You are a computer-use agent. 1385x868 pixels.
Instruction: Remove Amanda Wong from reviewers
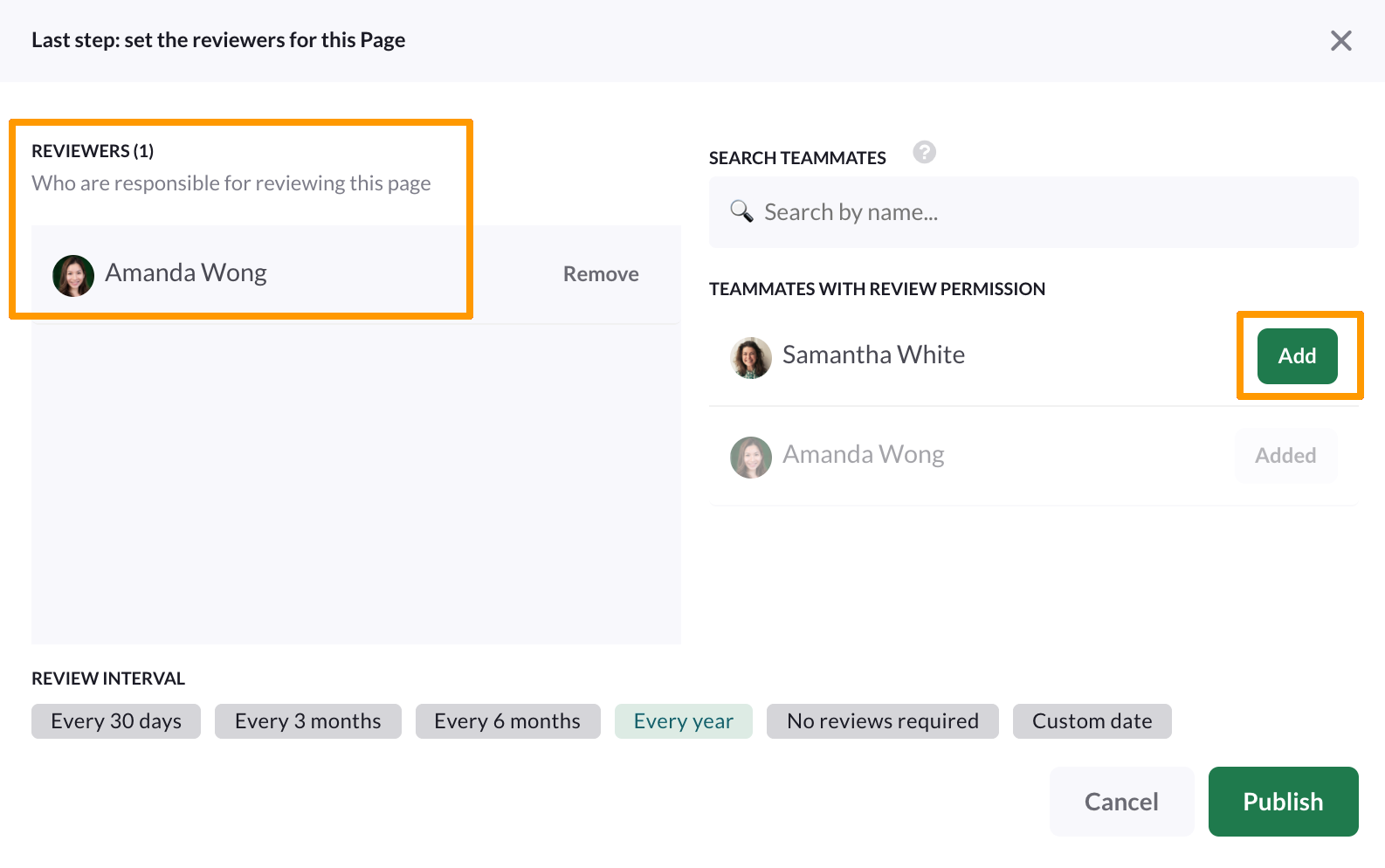pyautogui.click(x=601, y=274)
